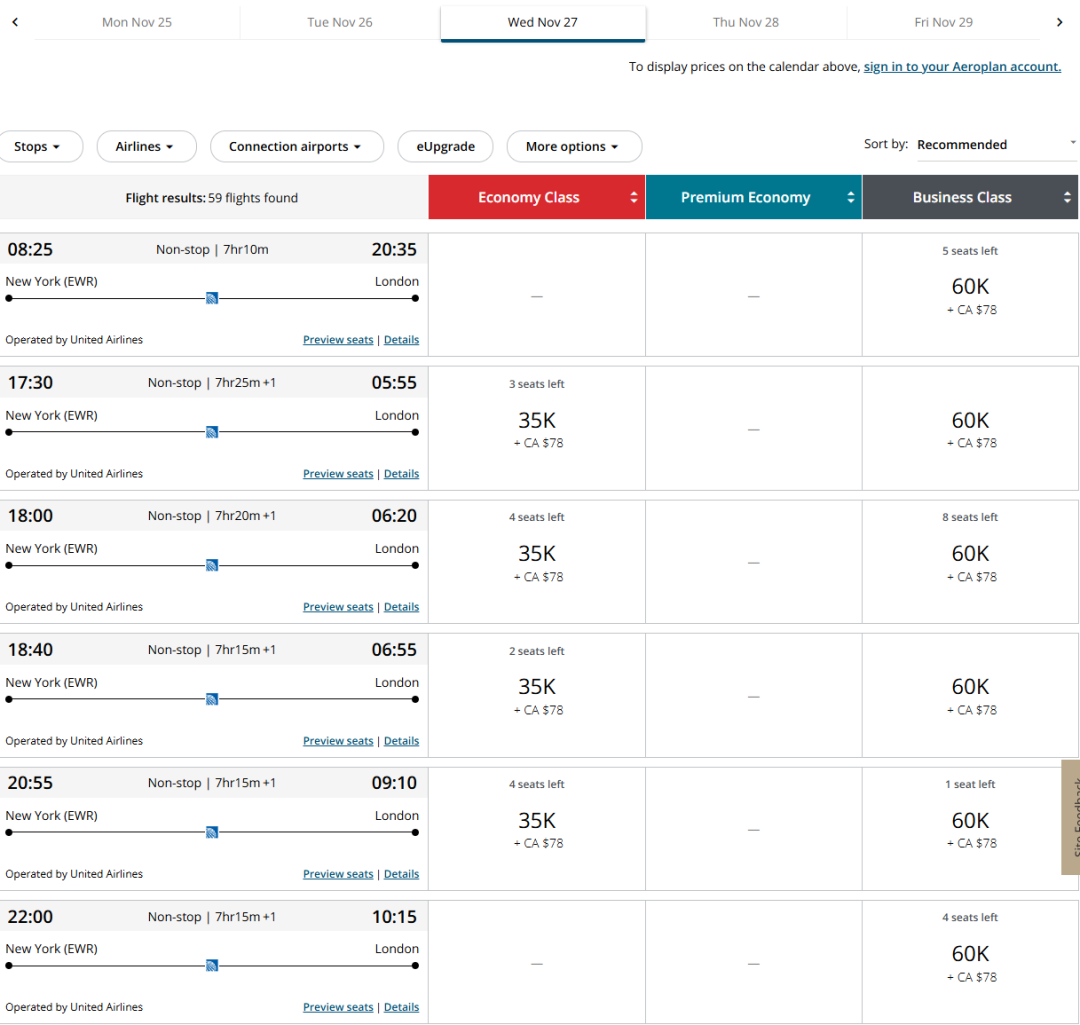Screen dimensions: 1080x1025
Task: Expand the More options dropdown
Action: (573, 146)
